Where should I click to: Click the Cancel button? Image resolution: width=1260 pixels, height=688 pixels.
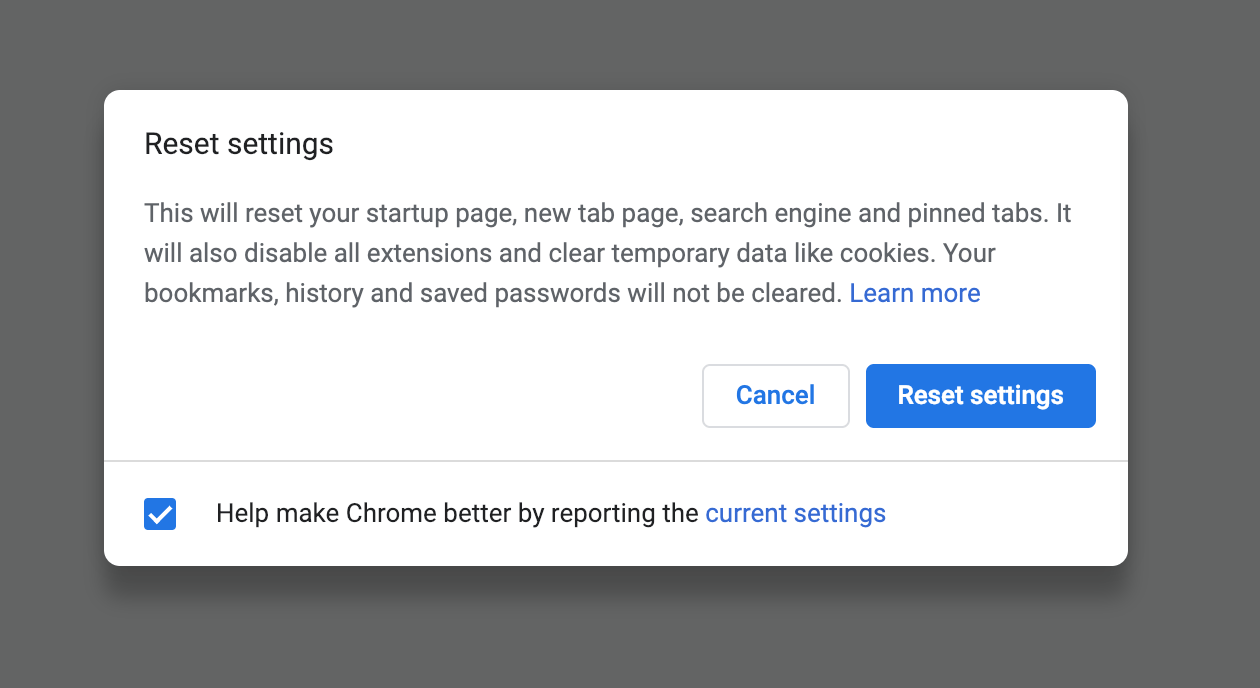(775, 396)
